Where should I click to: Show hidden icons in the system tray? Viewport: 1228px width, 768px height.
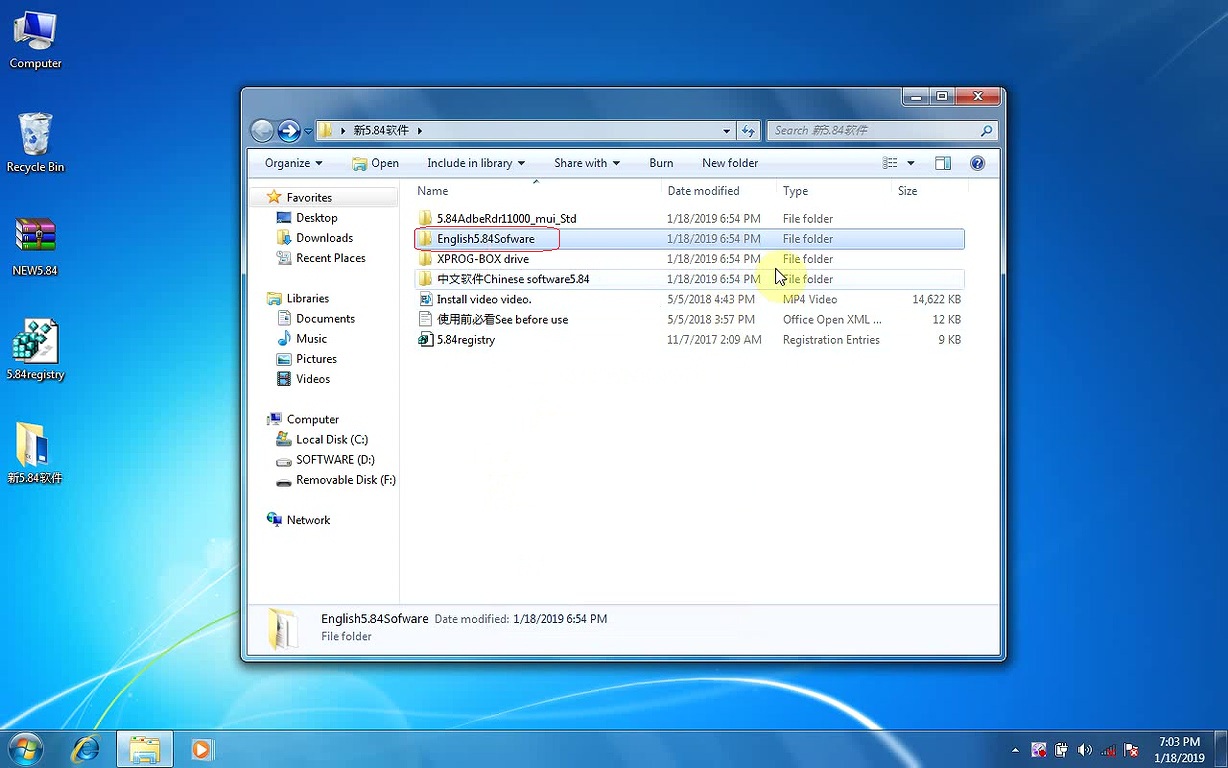click(1016, 750)
